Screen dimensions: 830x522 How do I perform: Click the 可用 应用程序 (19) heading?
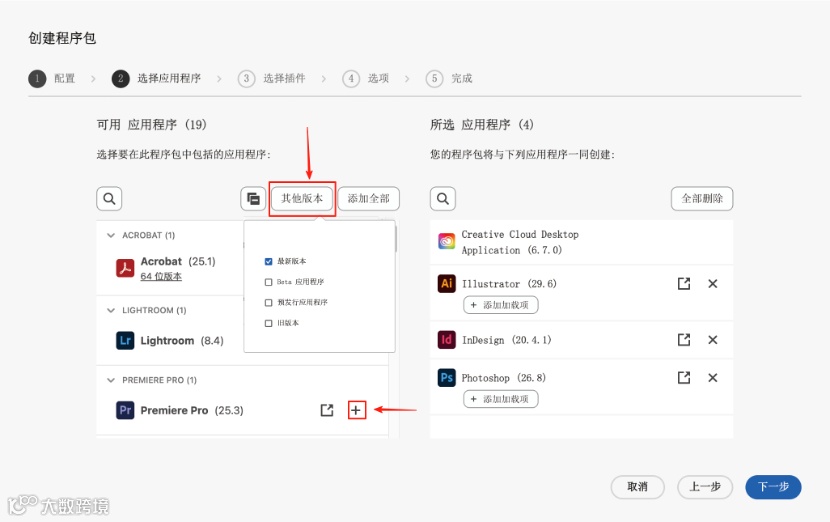pos(151,125)
